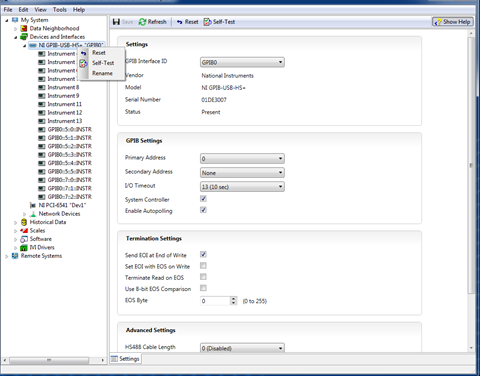Click the GPIB0::5::3::INSTR icon
The width and height of the screenshot is (480, 376).
pos(42,155)
